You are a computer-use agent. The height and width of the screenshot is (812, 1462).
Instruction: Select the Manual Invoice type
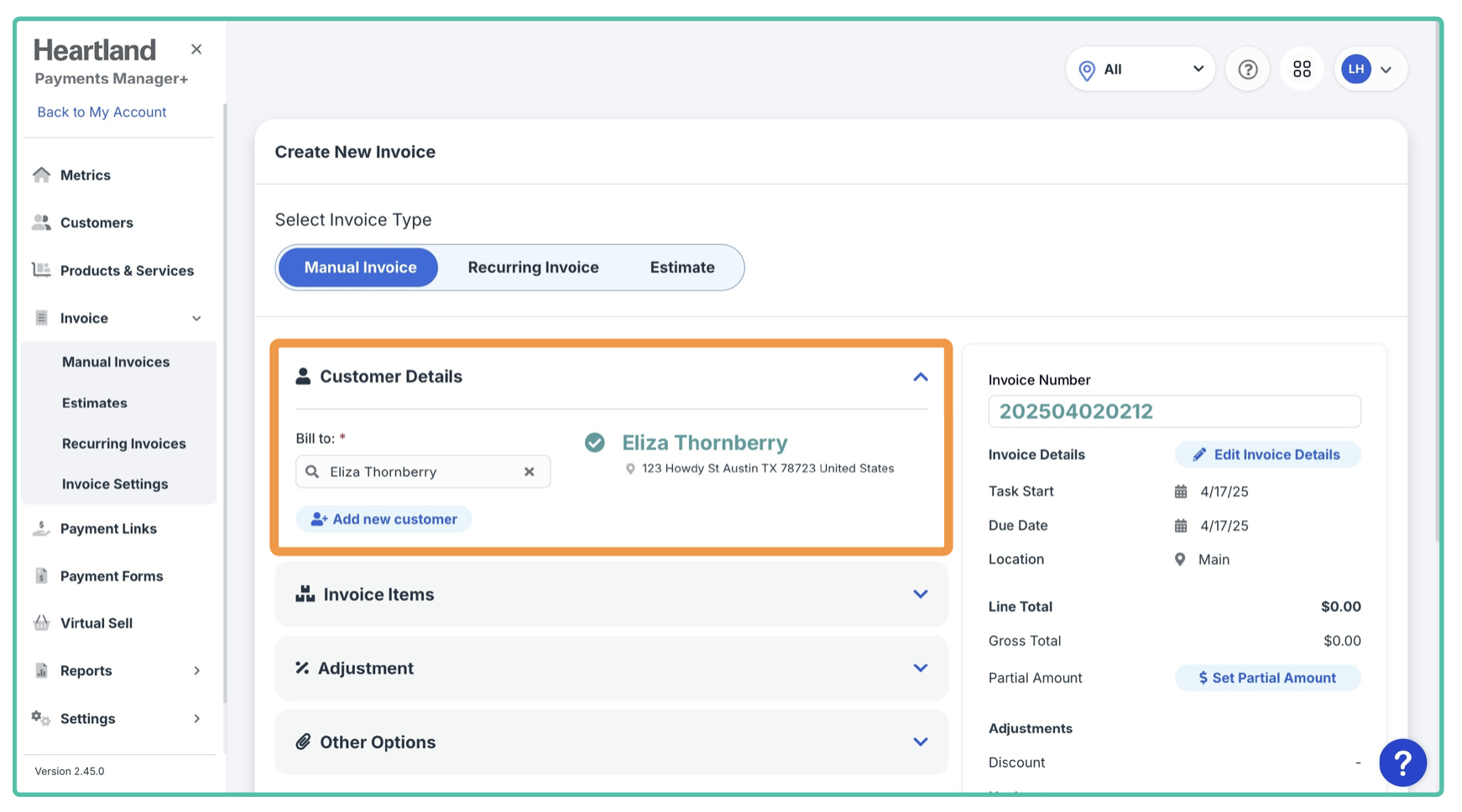pyautogui.click(x=359, y=268)
